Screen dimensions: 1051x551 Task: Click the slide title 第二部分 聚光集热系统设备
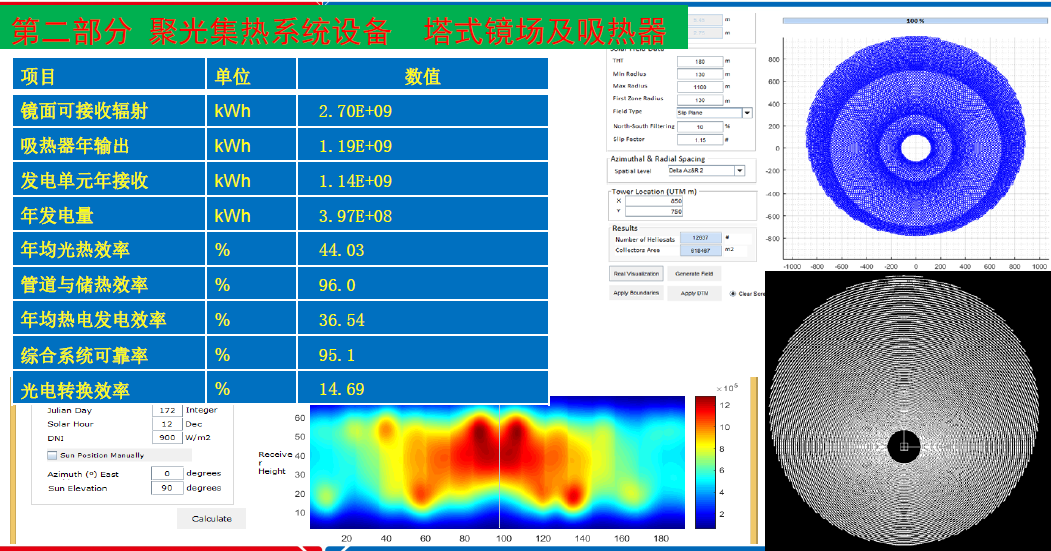(201, 31)
